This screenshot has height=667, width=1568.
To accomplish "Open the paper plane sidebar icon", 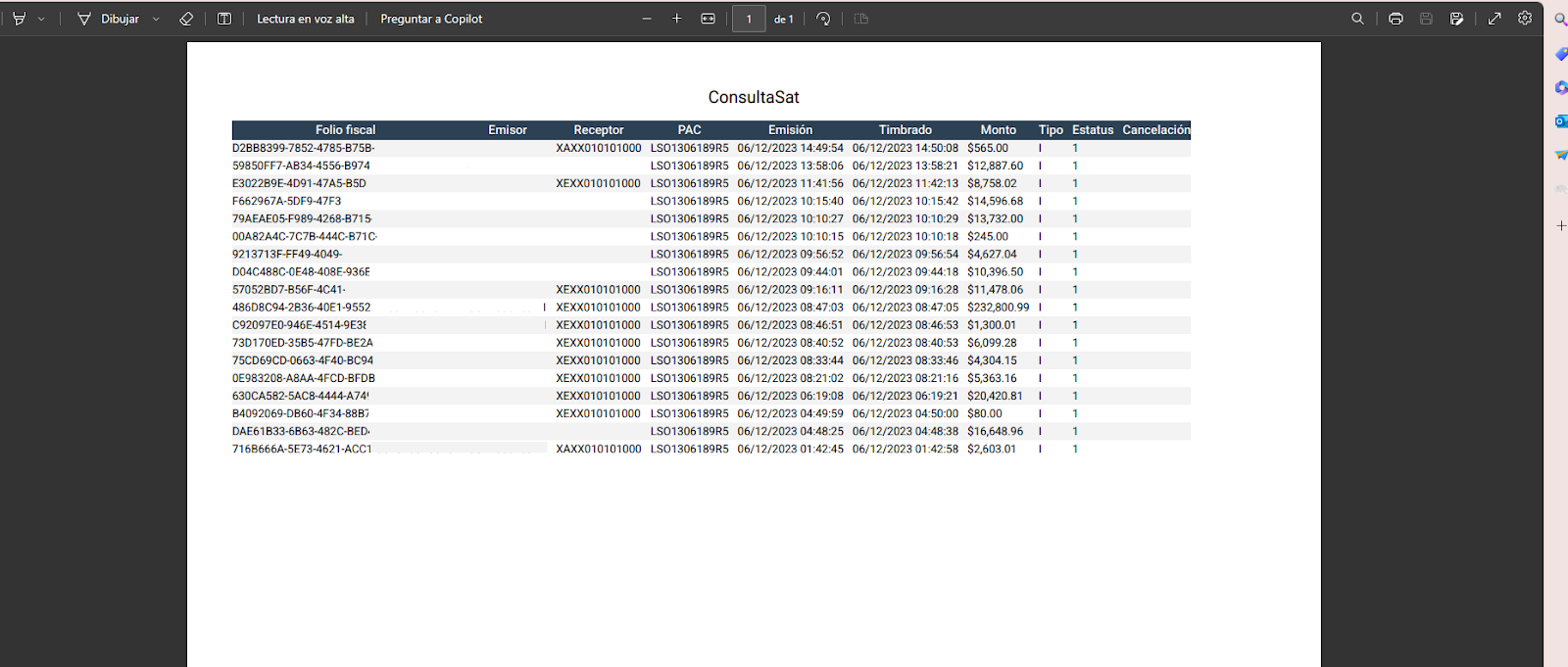I will click(x=1561, y=155).
